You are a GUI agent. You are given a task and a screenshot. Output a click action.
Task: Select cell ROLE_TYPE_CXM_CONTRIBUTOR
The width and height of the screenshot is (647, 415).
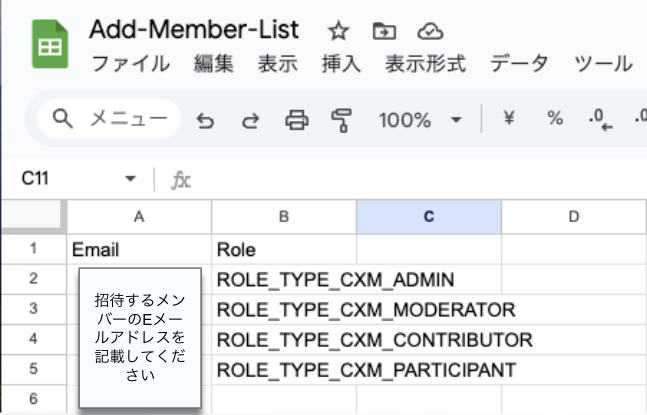(x=284, y=340)
